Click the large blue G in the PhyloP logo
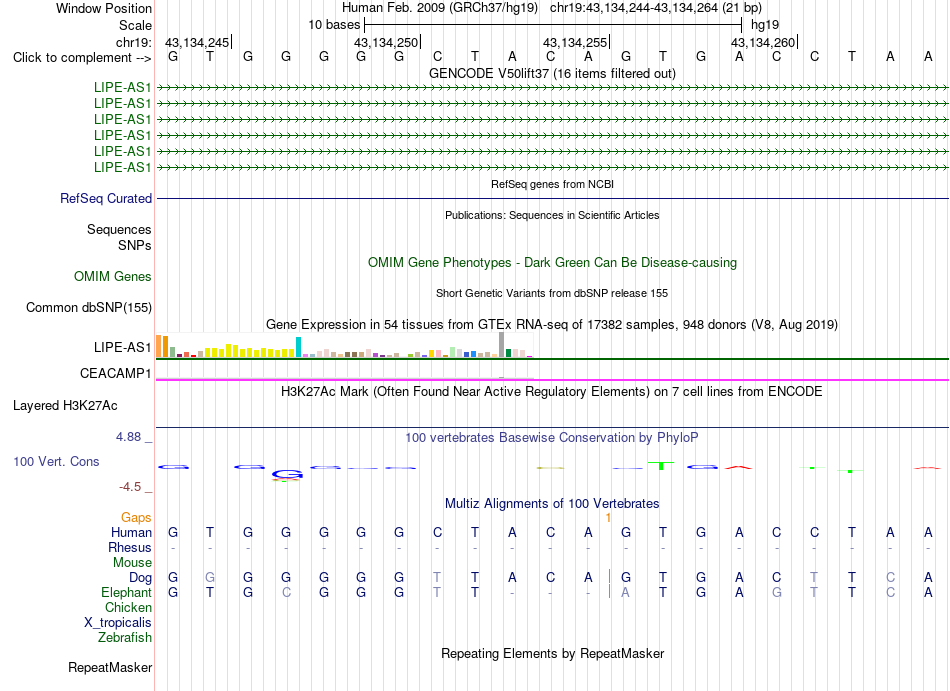950x691 pixels. point(287,474)
